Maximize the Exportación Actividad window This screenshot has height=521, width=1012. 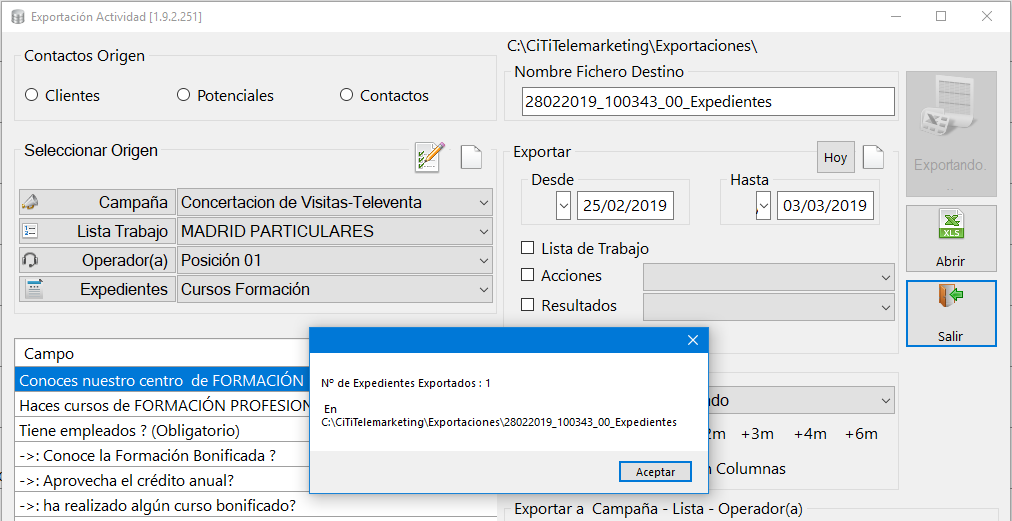[941, 16]
